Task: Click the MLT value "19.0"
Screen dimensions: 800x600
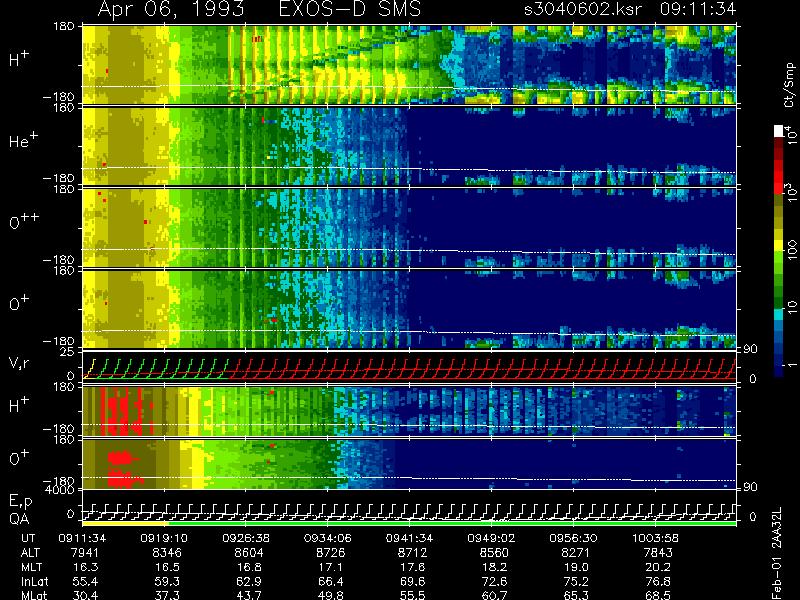Action: coord(576,567)
